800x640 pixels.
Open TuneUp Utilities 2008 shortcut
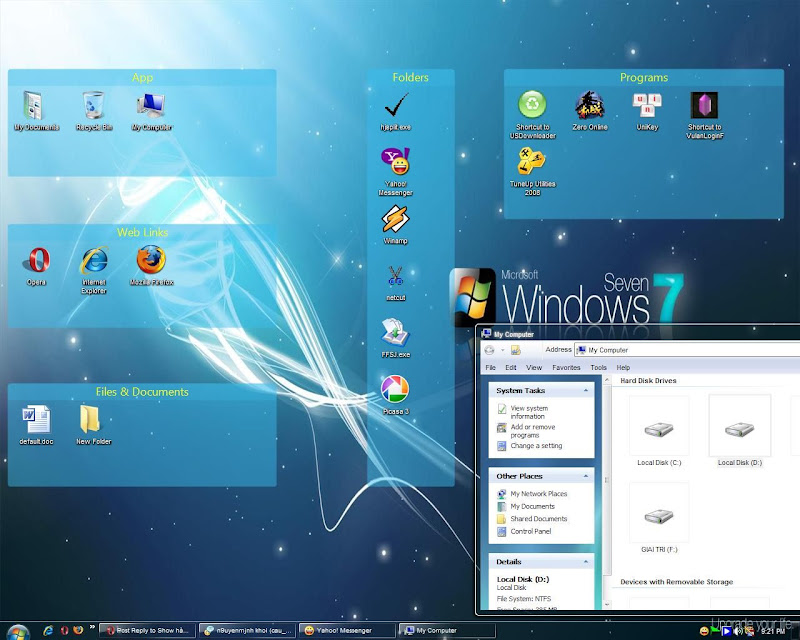(533, 172)
